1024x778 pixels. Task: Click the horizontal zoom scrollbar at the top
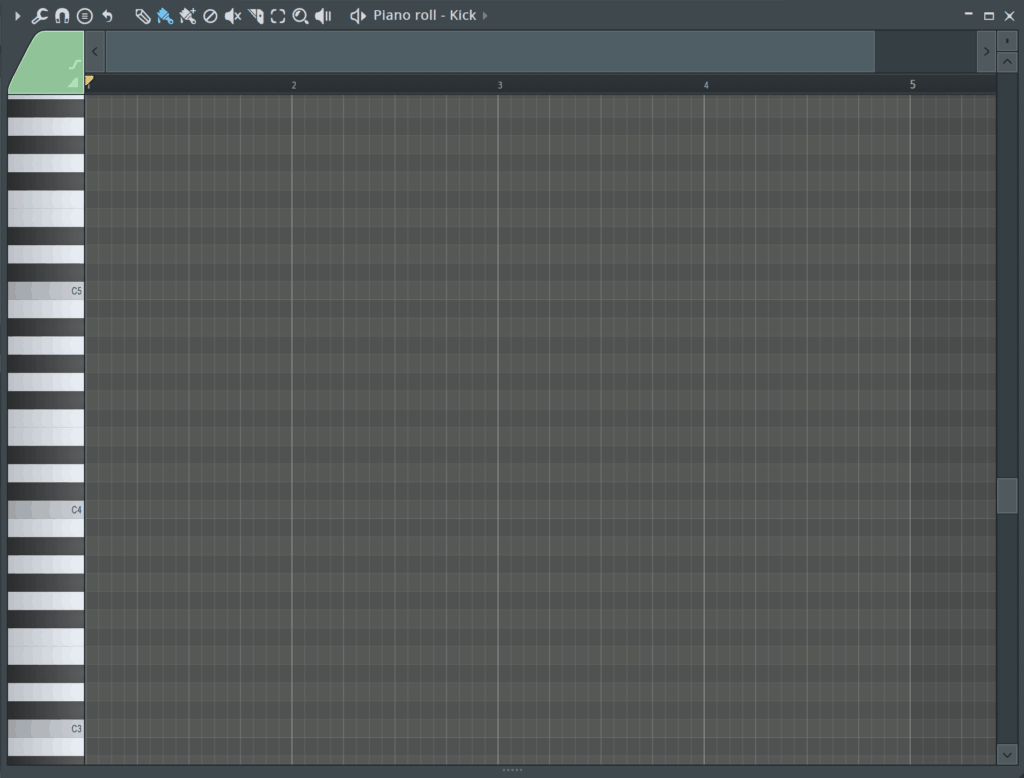coord(490,51)
